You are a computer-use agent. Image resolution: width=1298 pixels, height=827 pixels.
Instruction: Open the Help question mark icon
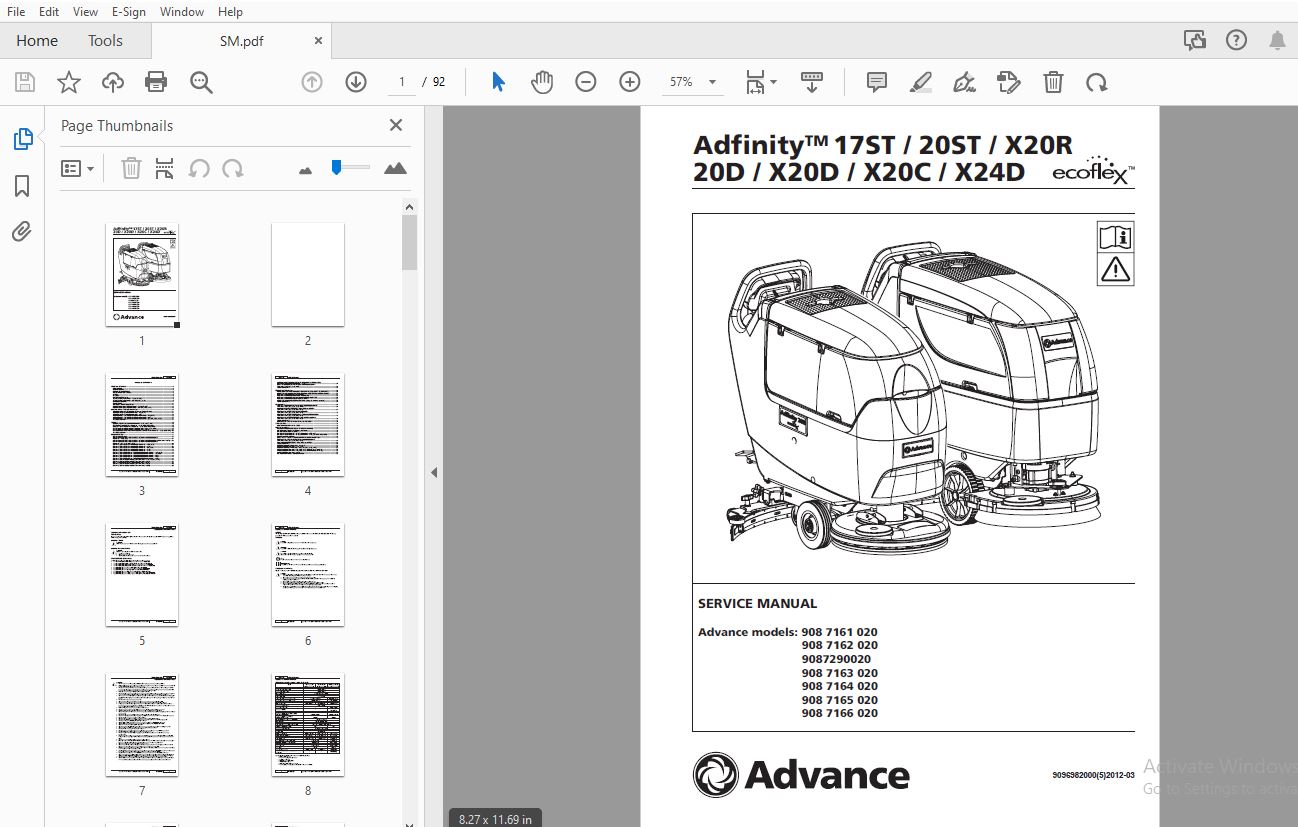click(1236, 40)
